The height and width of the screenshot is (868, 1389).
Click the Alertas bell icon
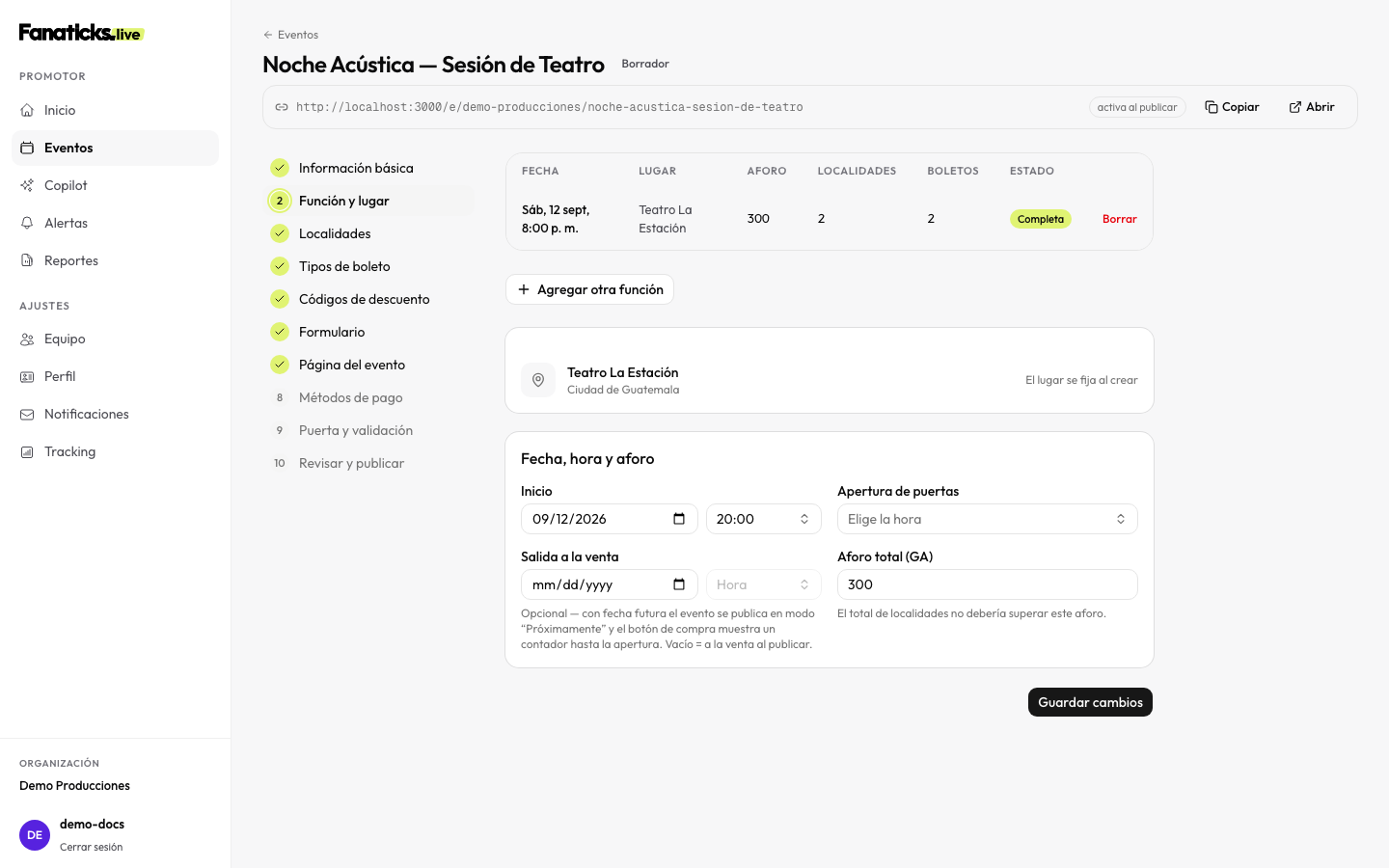[27, 223]
